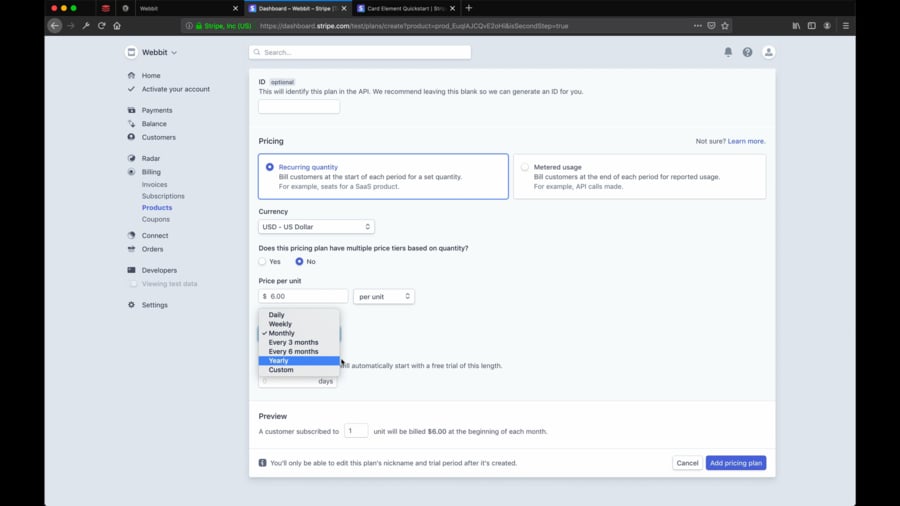Image resolution: width=900 pixels, height=506 pixels.
Task: Open Activate your account link
Action: click(x=176, y=89)
